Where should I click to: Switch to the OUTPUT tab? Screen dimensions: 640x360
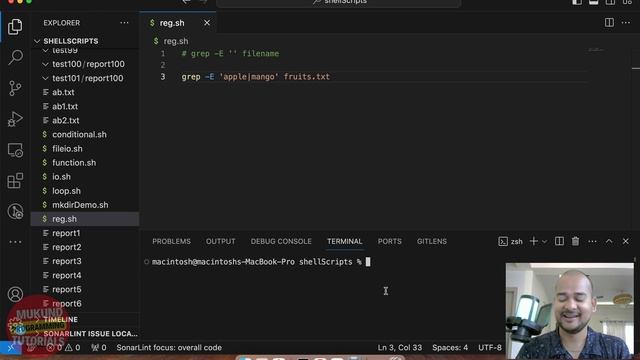[220, 241]
